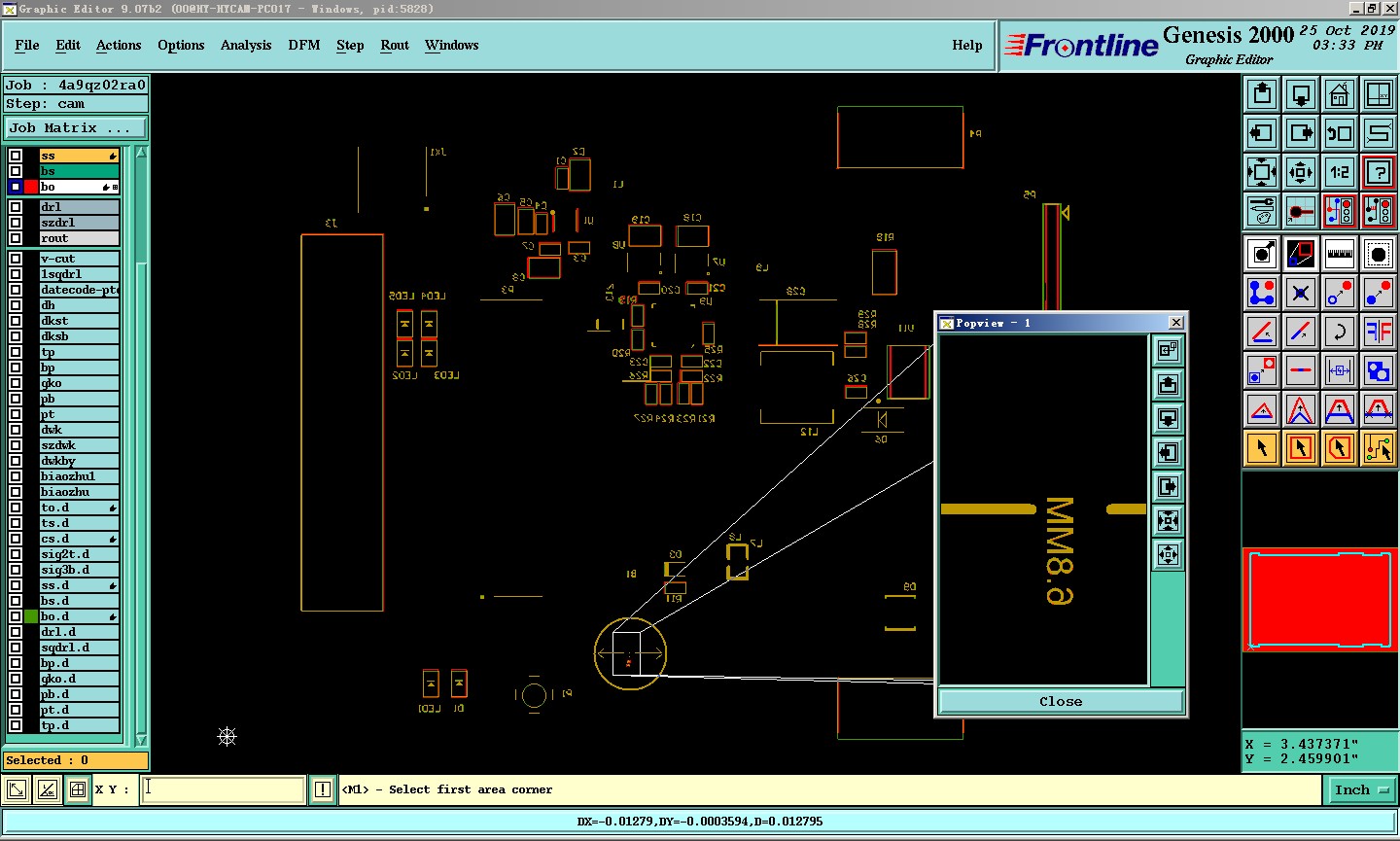This screenshot has height=841, width=1400.
Task: Click the pan down view icon
Action: point(1301,94)
